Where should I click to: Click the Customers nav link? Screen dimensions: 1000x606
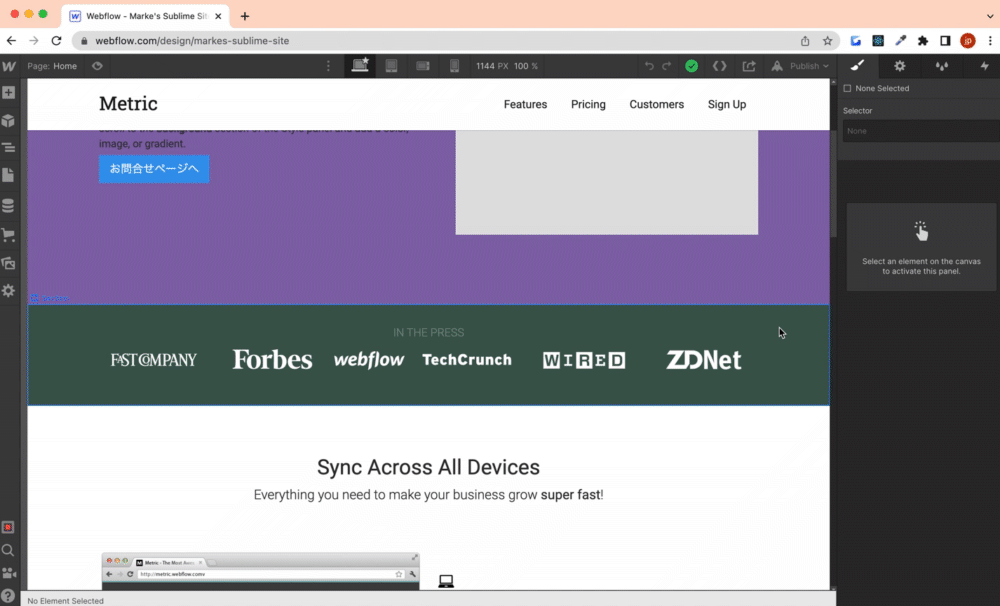pos(656,105)
